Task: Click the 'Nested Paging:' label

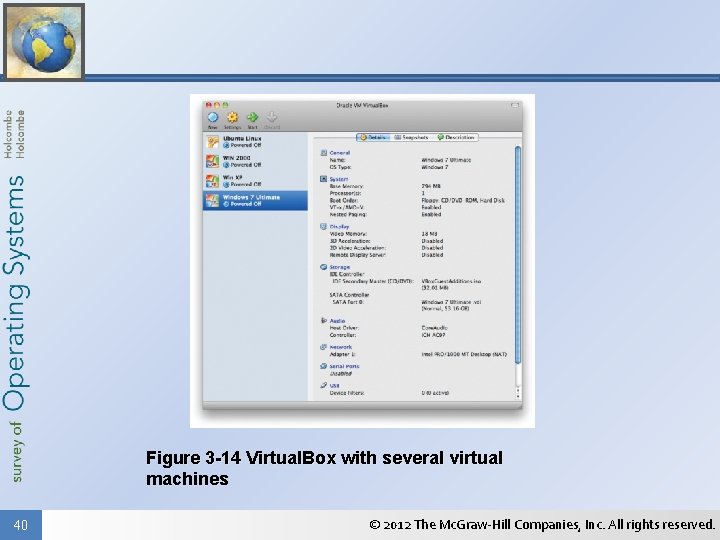Action: point(349,214)
